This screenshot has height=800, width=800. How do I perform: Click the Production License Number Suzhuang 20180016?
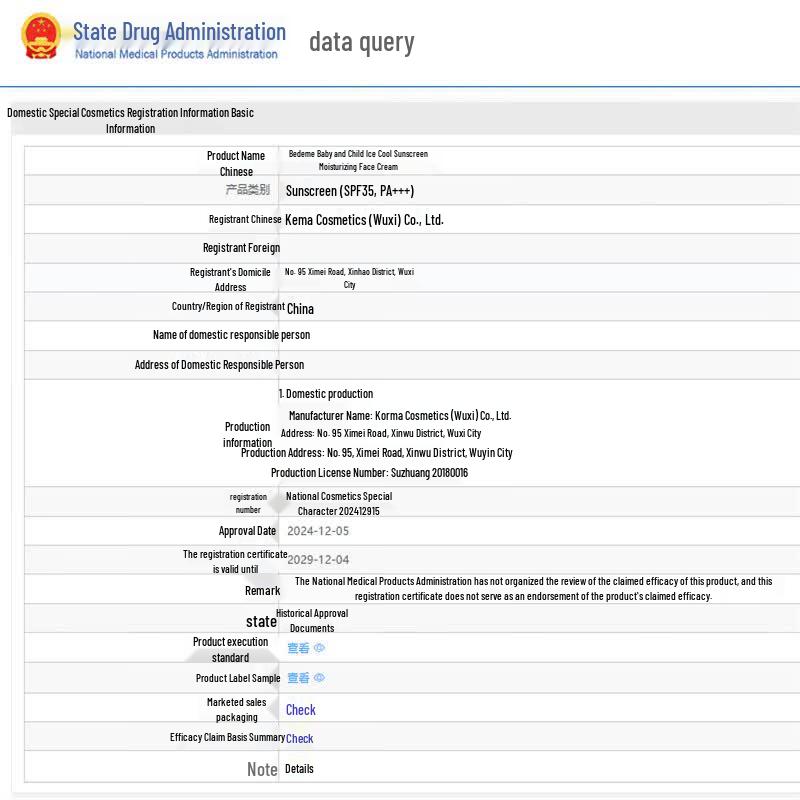tap(369, 473)
